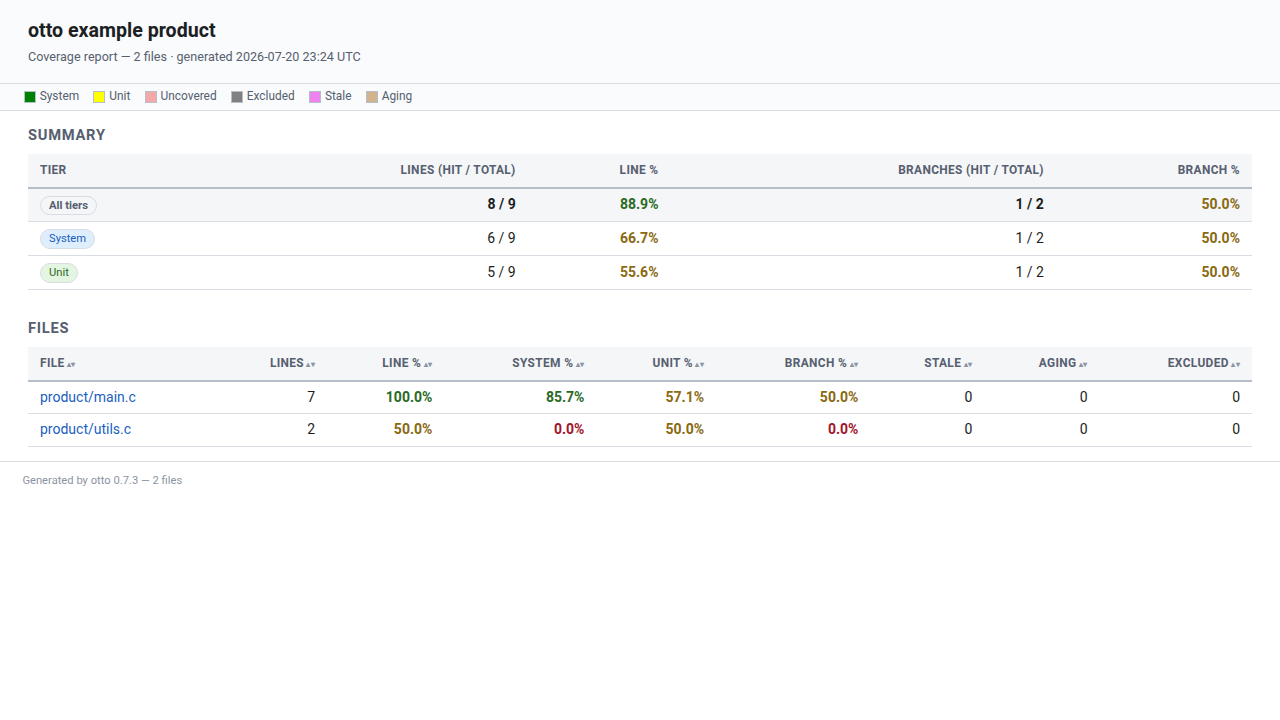Click the tan Aging legend swatch
The width and height of the screenshot is (1280, 720).
[x=372, y=97]
